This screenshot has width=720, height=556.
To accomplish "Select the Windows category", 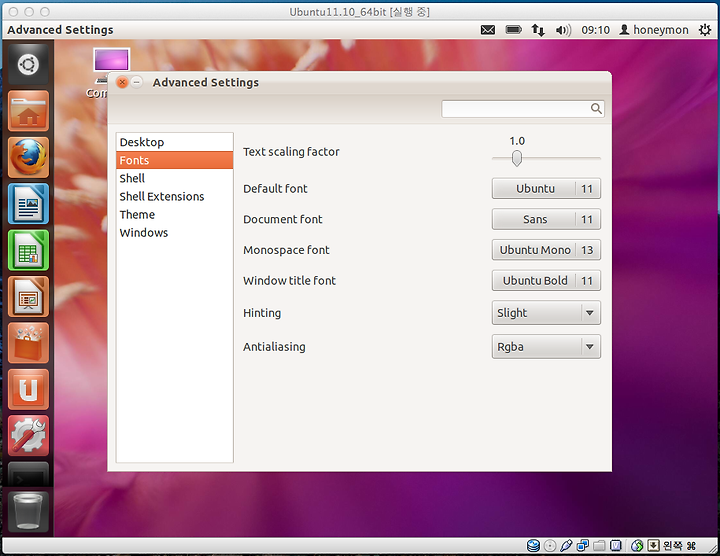I will point(174,233).
